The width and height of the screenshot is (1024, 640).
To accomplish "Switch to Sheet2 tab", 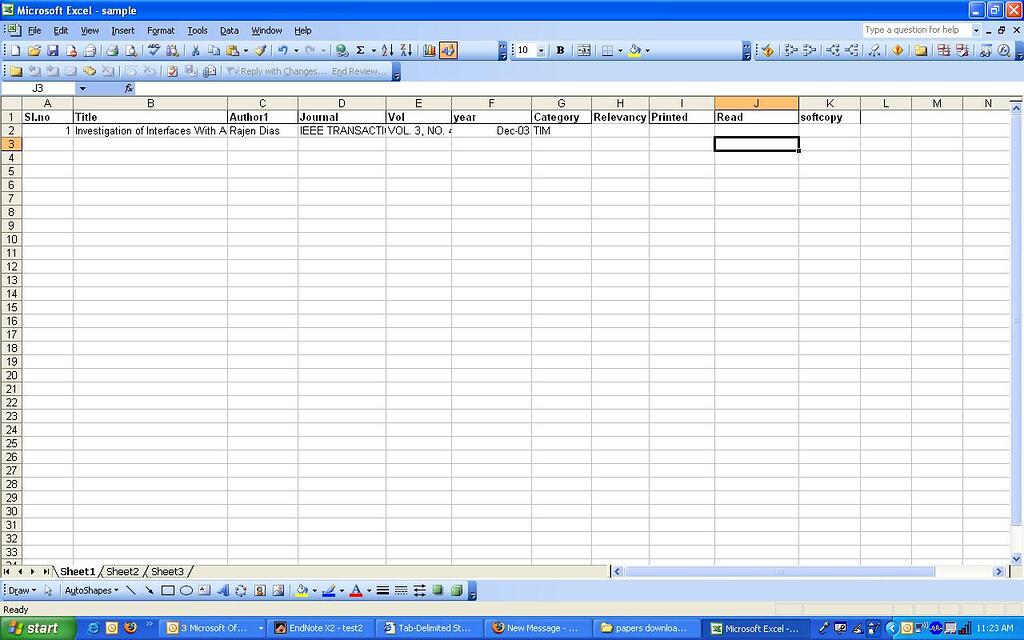I will tap(122, 571).
